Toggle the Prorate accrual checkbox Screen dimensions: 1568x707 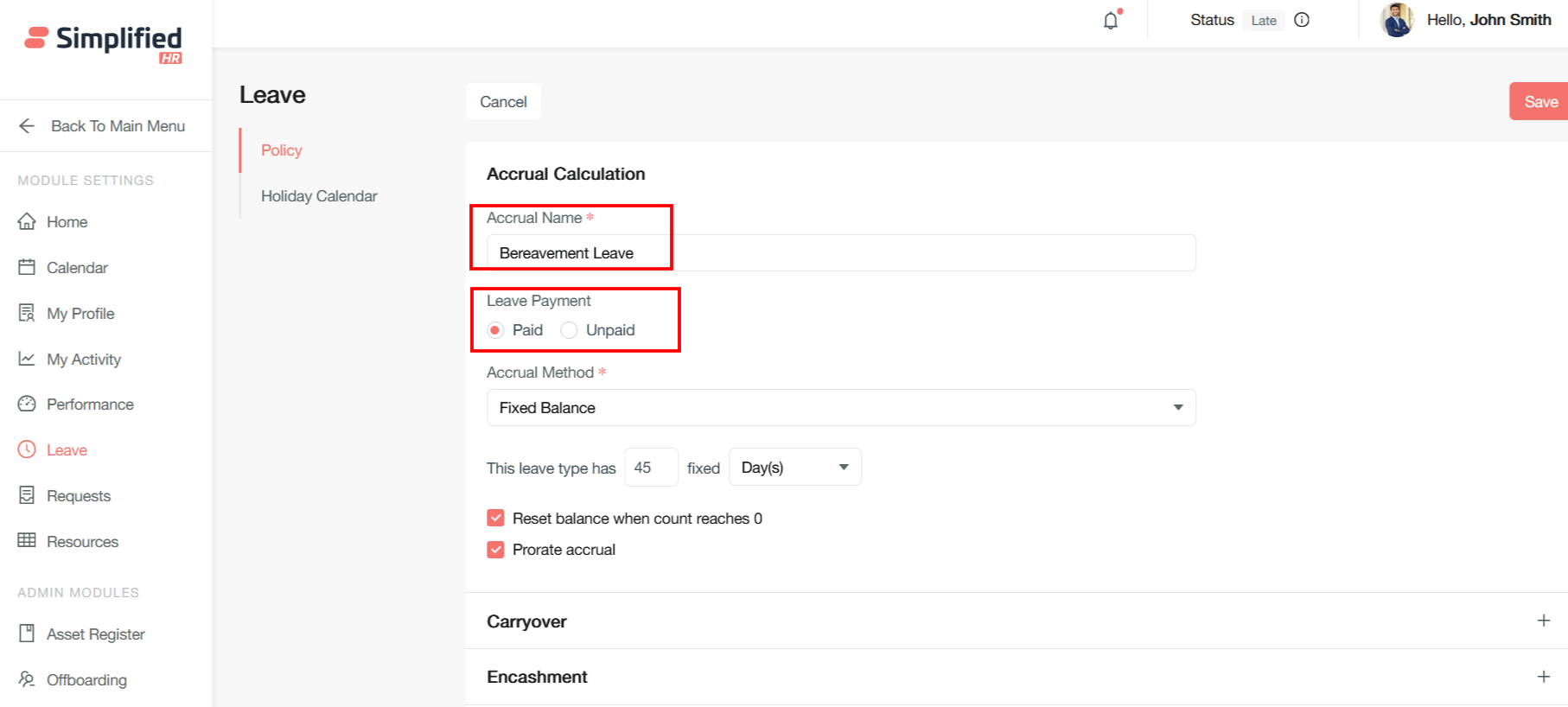click(495, 550)
